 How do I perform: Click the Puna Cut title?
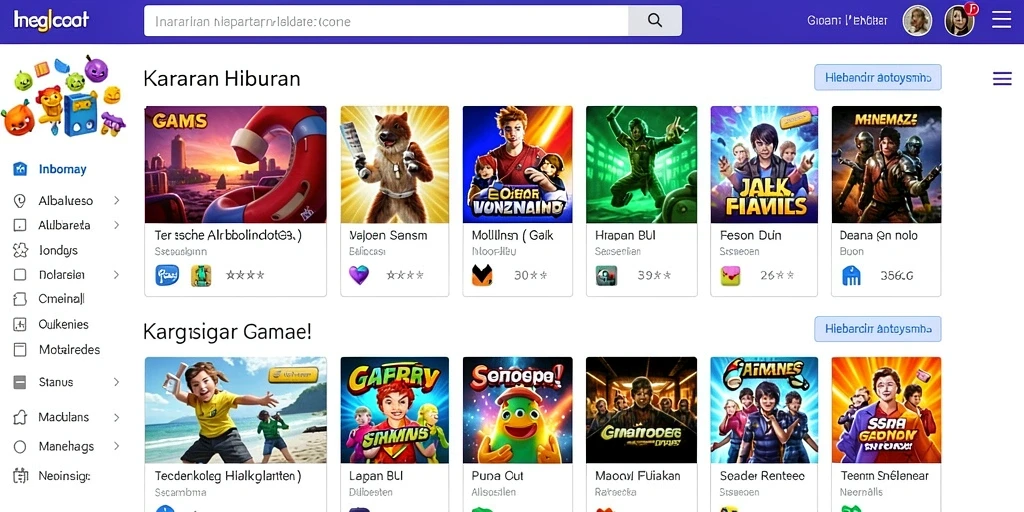point(498,476)
